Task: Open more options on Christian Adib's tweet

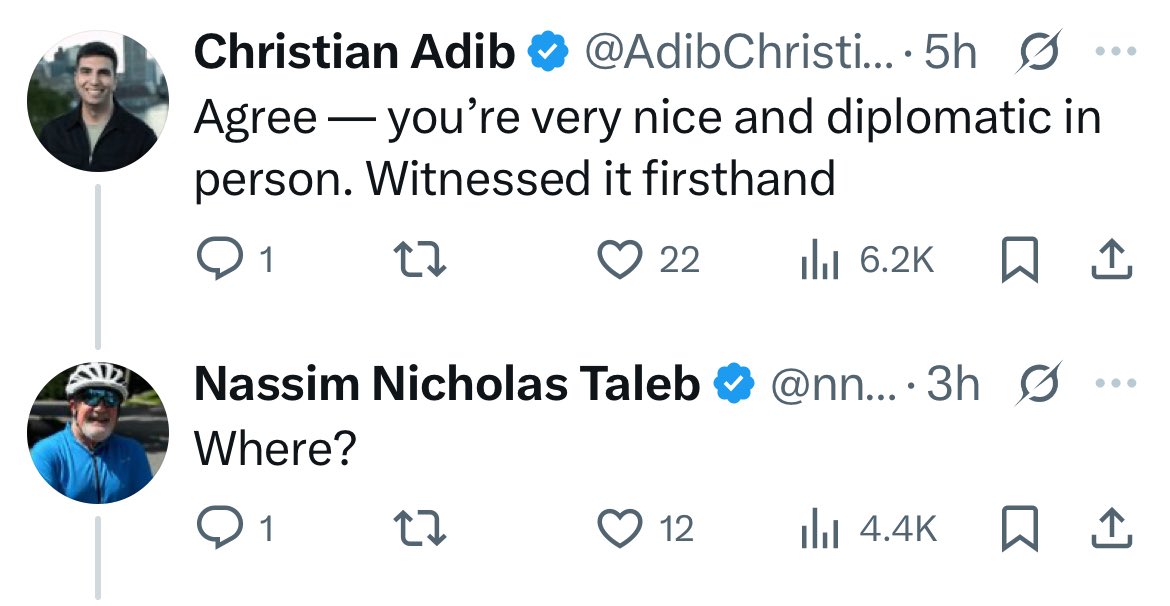Action: tap(1116, 51)
